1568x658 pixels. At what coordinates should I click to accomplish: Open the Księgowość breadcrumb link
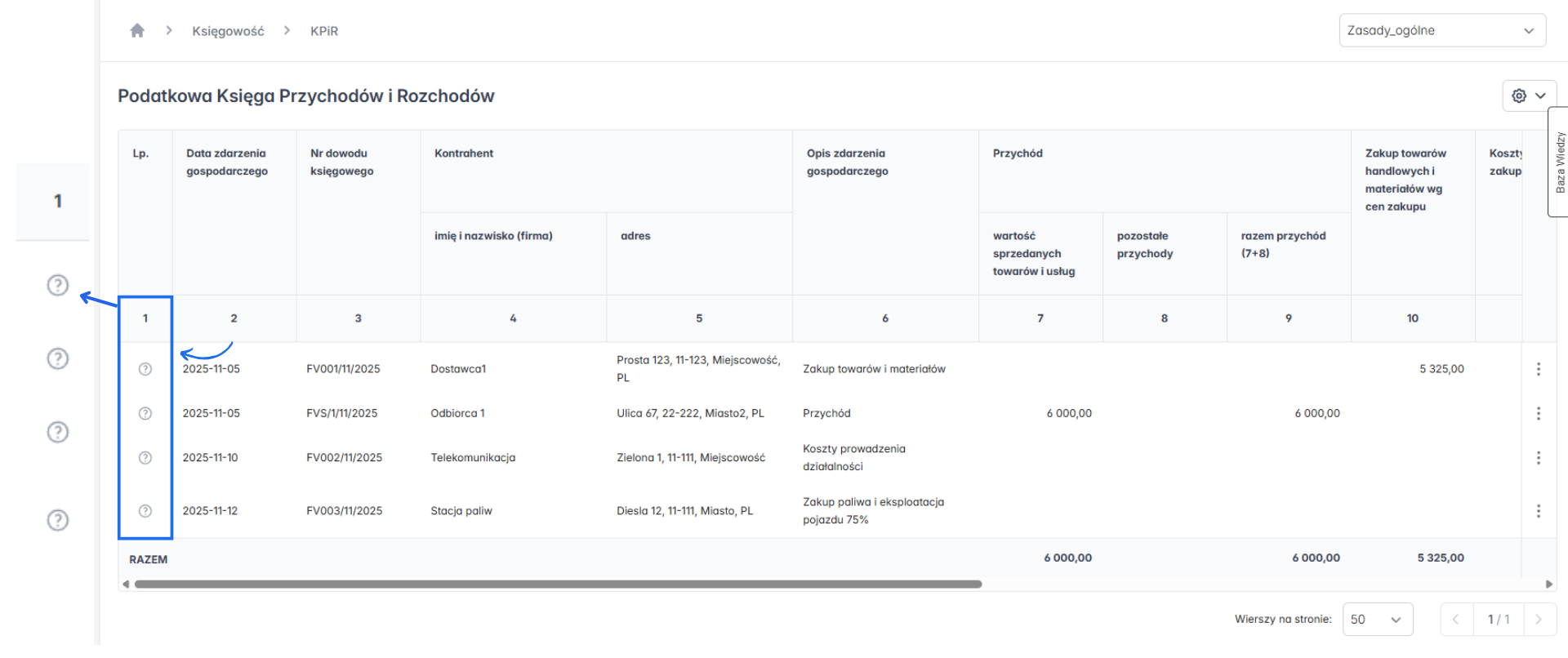228,31
